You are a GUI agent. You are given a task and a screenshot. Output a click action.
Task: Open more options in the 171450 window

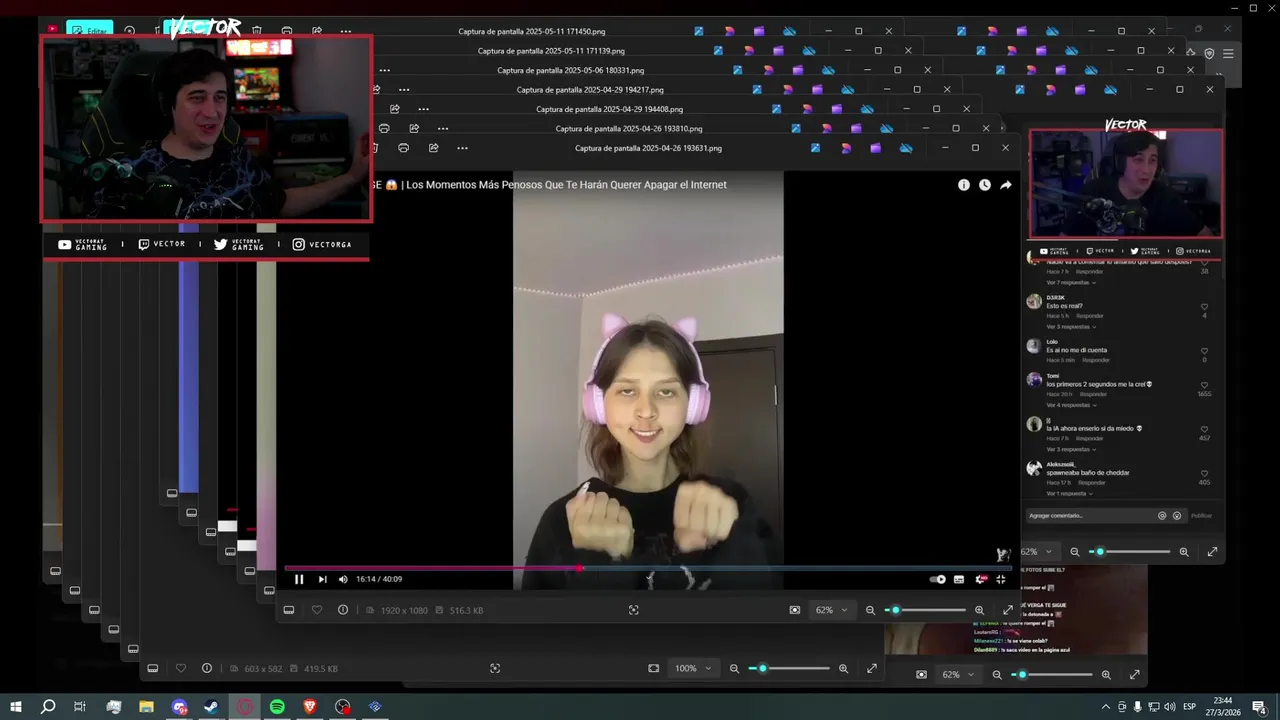[x=346, y=31]
